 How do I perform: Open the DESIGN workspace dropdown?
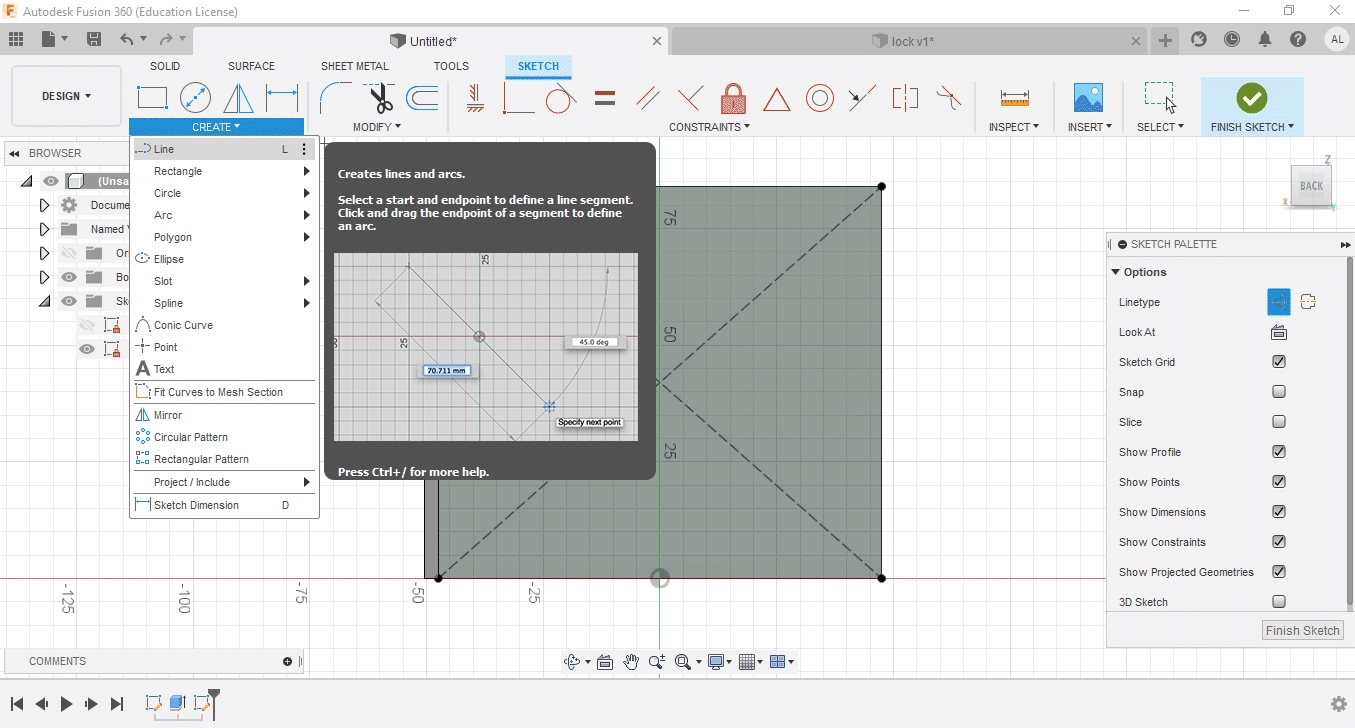(66, 96)
